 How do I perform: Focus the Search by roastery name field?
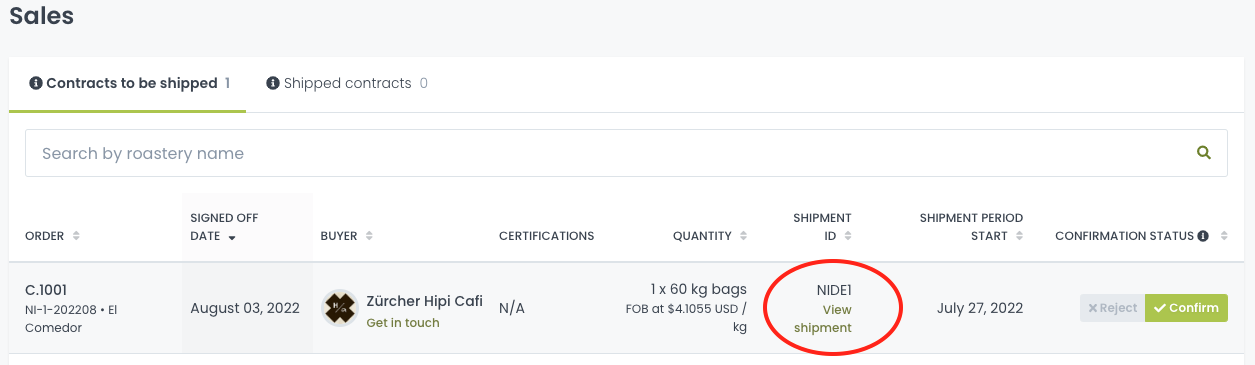click(x=626, y=153)
